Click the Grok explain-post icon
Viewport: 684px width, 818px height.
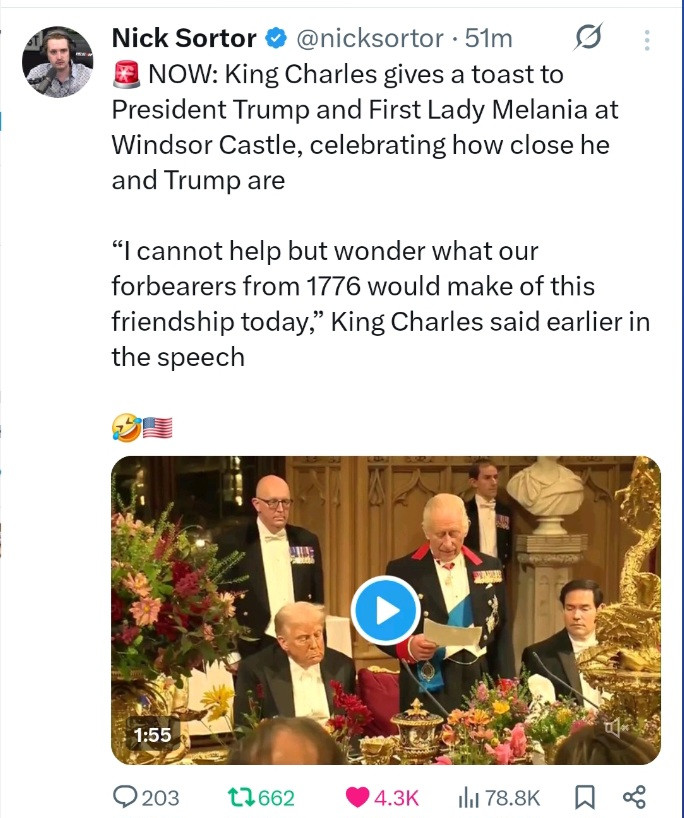coord(587,39)
